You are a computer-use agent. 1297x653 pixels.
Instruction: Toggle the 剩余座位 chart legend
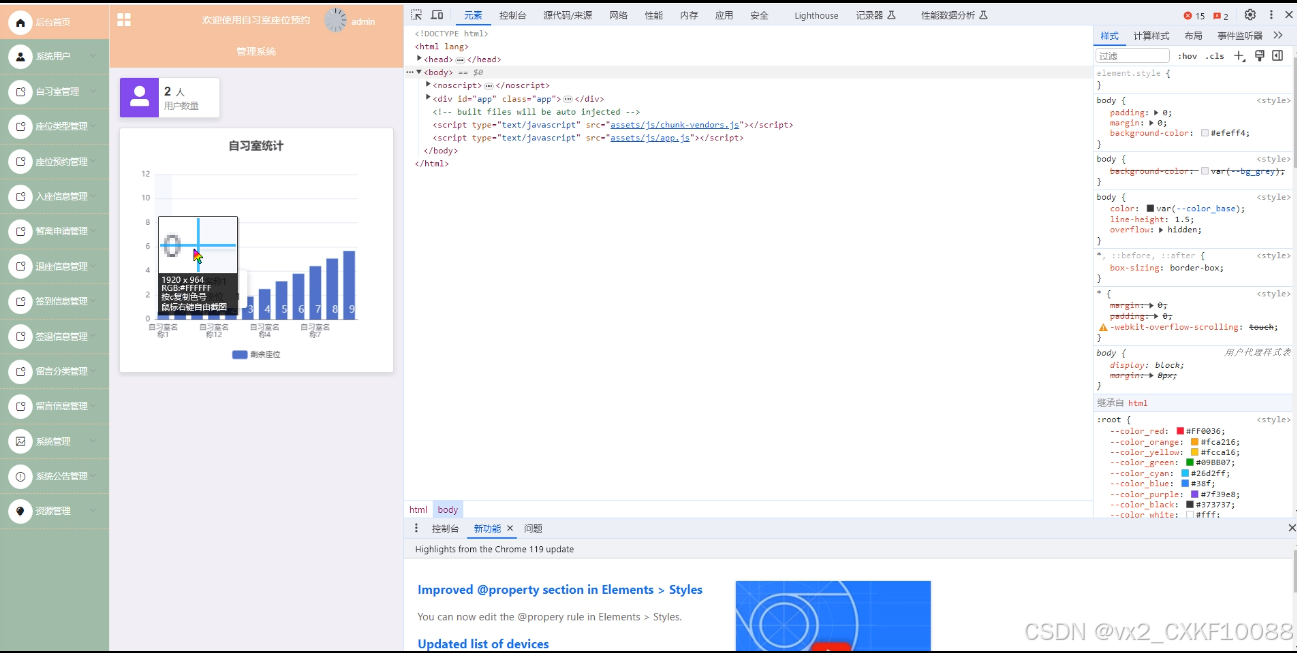256,354
